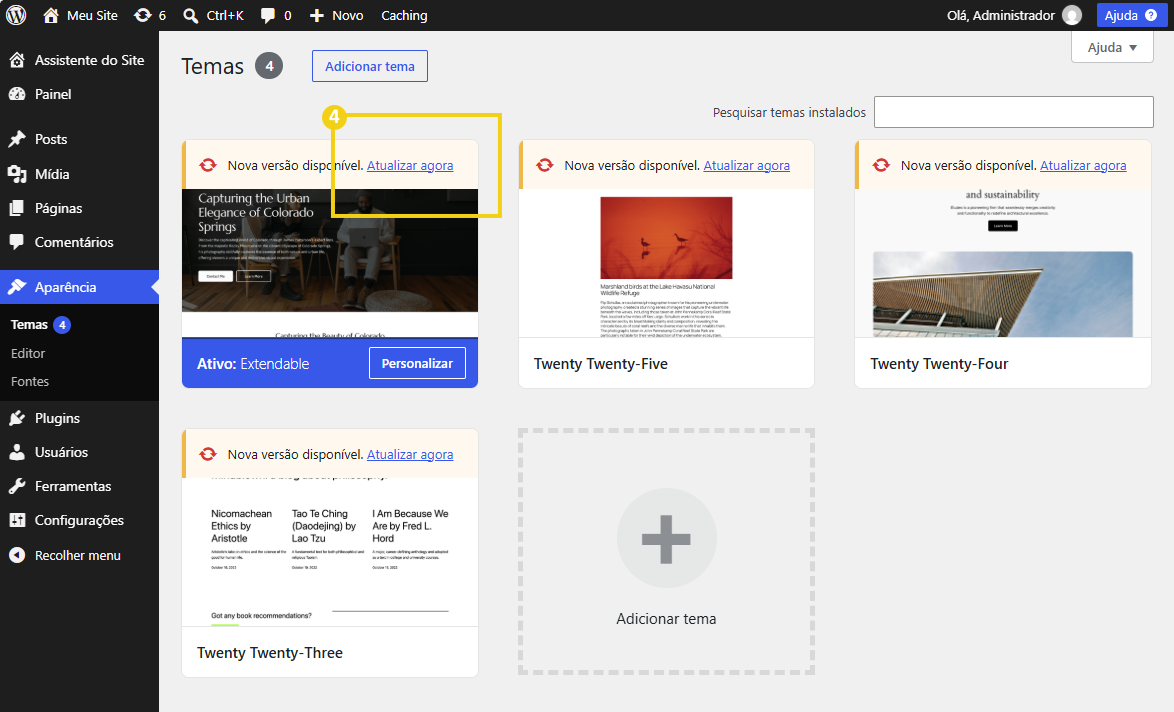The image size is (1174, 712).
Task: Open the comments bubble icon in admin bar
Action: point(267,16)
